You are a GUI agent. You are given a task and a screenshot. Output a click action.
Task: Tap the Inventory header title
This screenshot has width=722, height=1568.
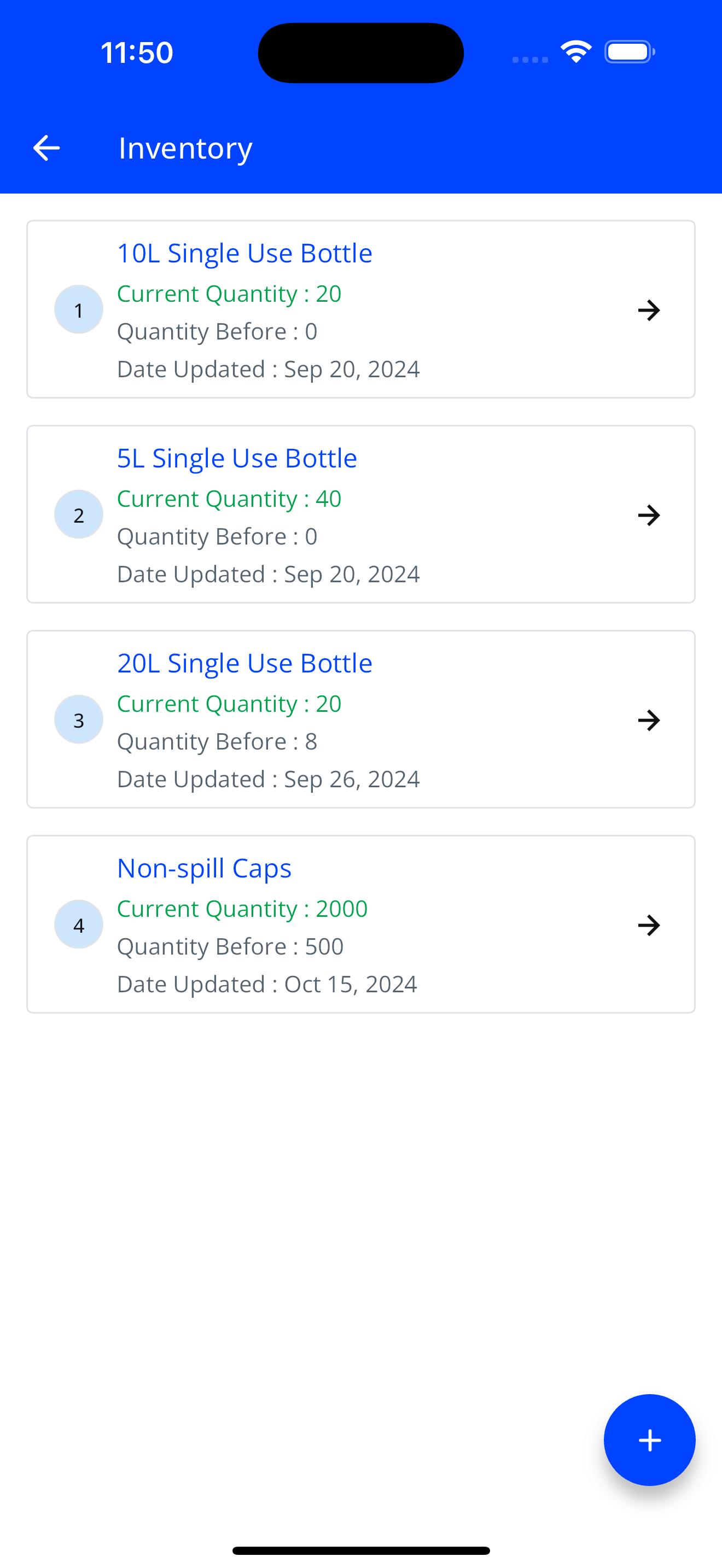click(x=185, y=148)
